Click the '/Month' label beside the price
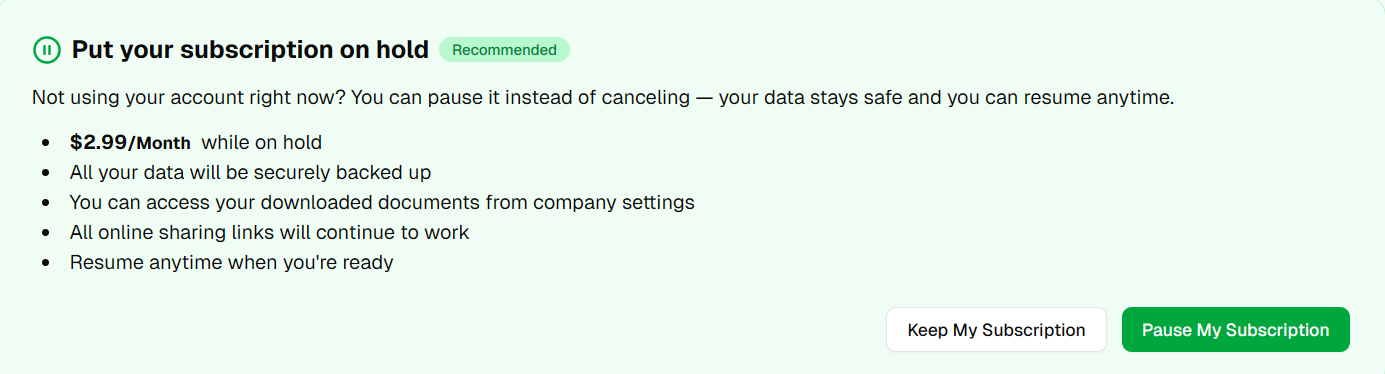The height and width of the screenshot is (374, 1385). [x=159, y=143]
